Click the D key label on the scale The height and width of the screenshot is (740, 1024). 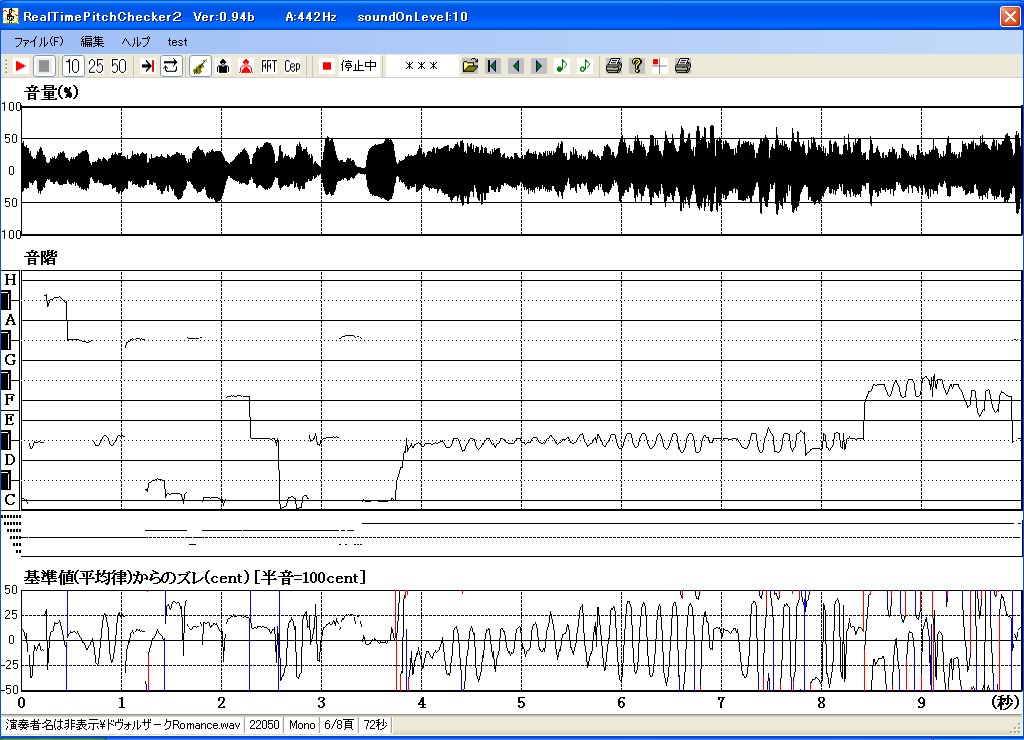10,460
